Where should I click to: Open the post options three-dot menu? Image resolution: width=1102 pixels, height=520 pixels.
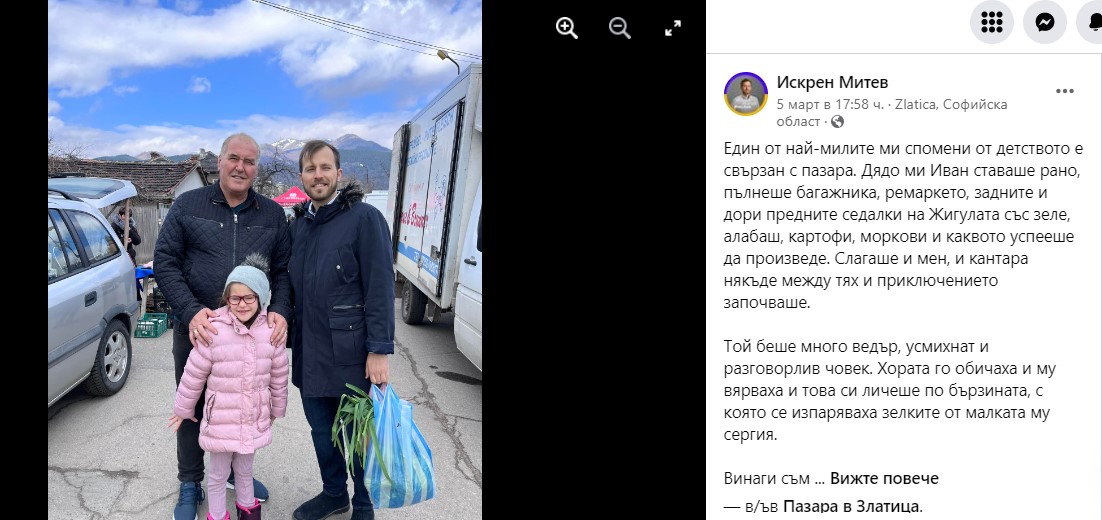(1065, 91)
